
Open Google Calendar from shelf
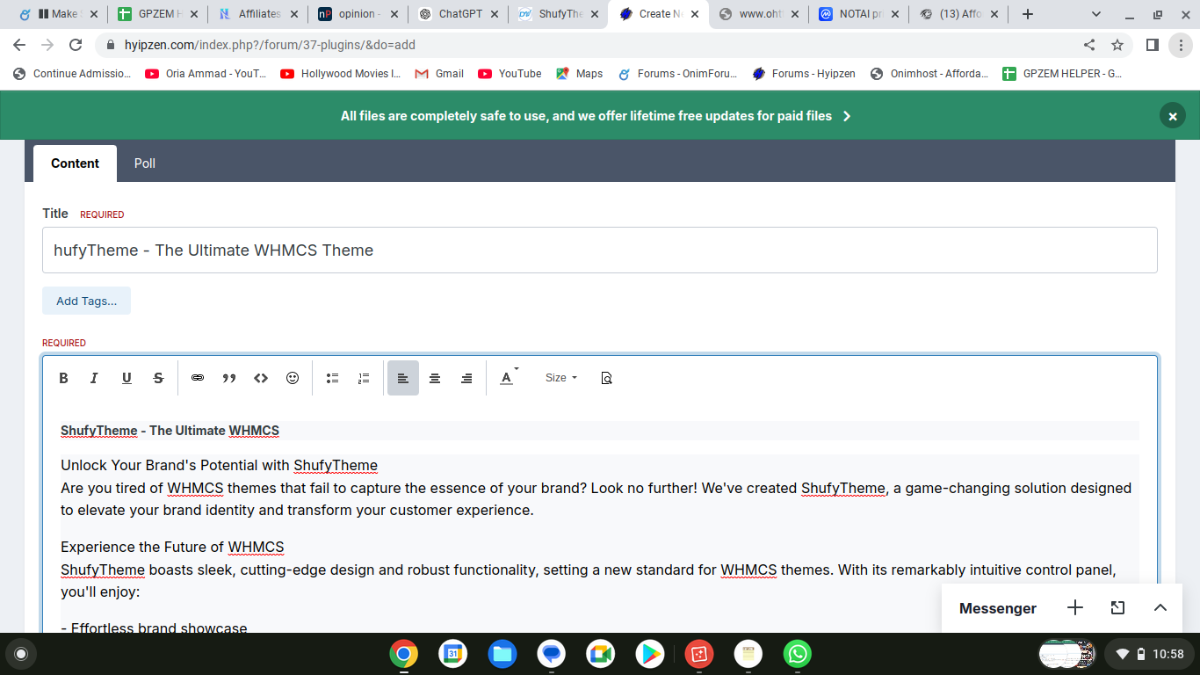coord(452,654)
